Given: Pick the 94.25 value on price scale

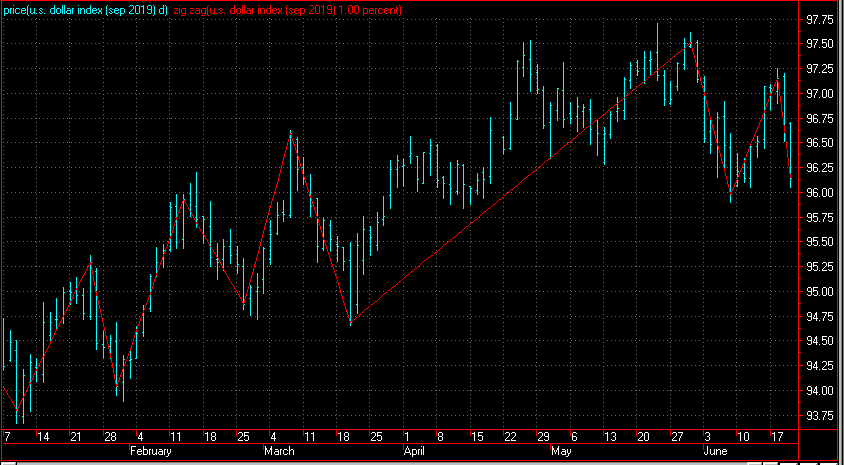Looking at the screenshot, I should pyautogui.click(x=820, y=366).
